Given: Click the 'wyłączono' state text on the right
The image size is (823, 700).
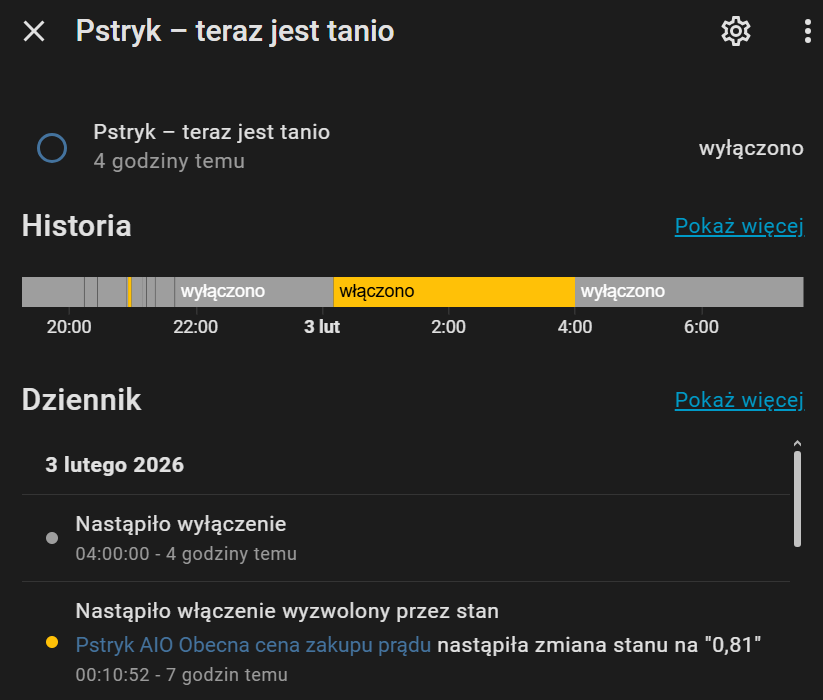Looking at the screenshot, I should [x=750, y=148].
